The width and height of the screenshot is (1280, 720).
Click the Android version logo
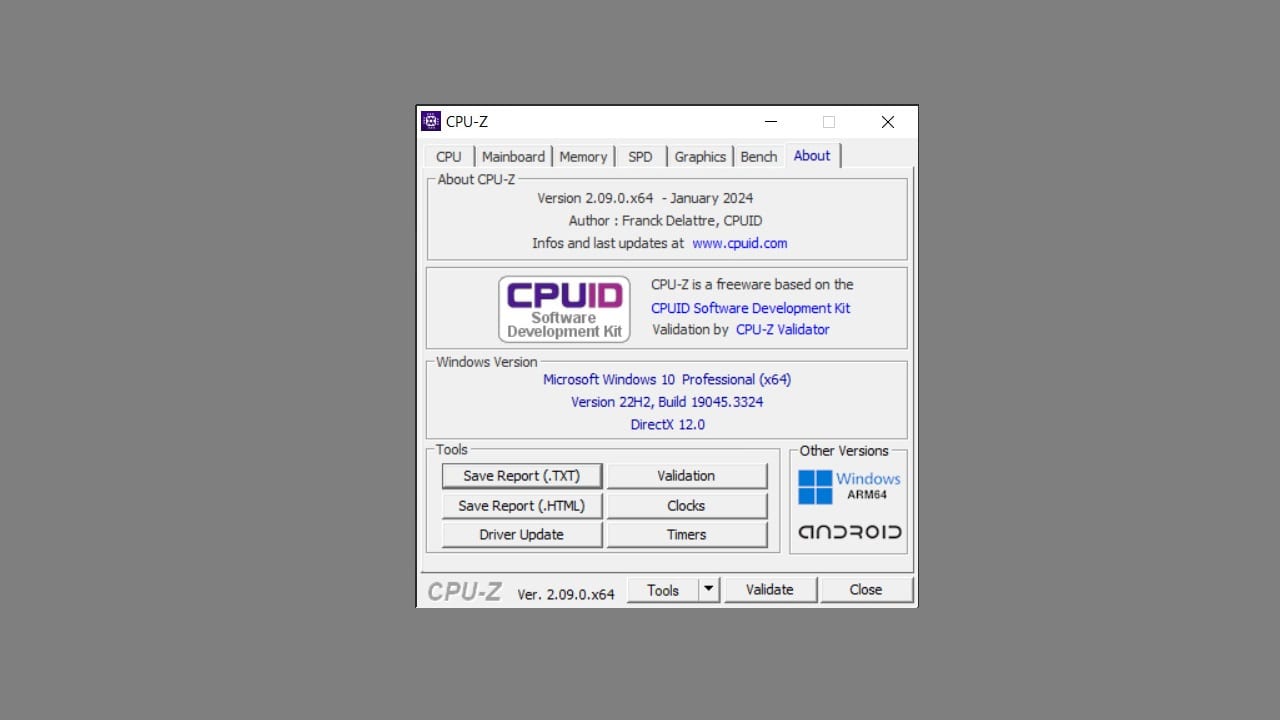coord(849,532)
